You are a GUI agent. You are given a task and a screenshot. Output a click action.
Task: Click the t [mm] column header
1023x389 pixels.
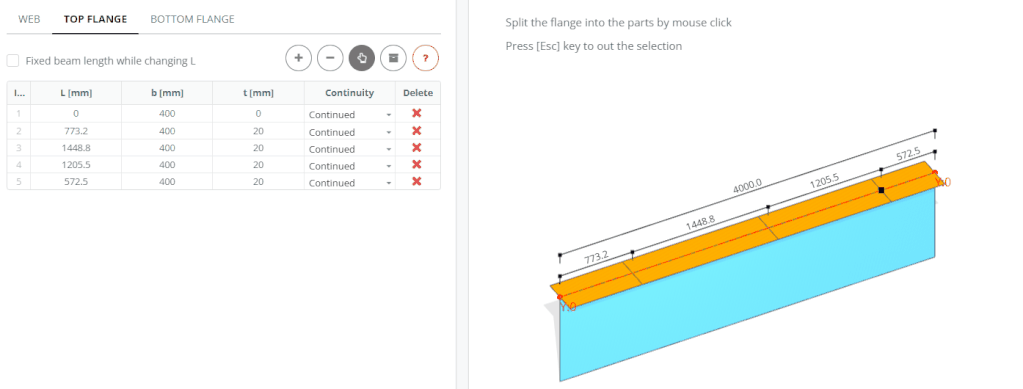pyautogui.click(x=258, y=93)
